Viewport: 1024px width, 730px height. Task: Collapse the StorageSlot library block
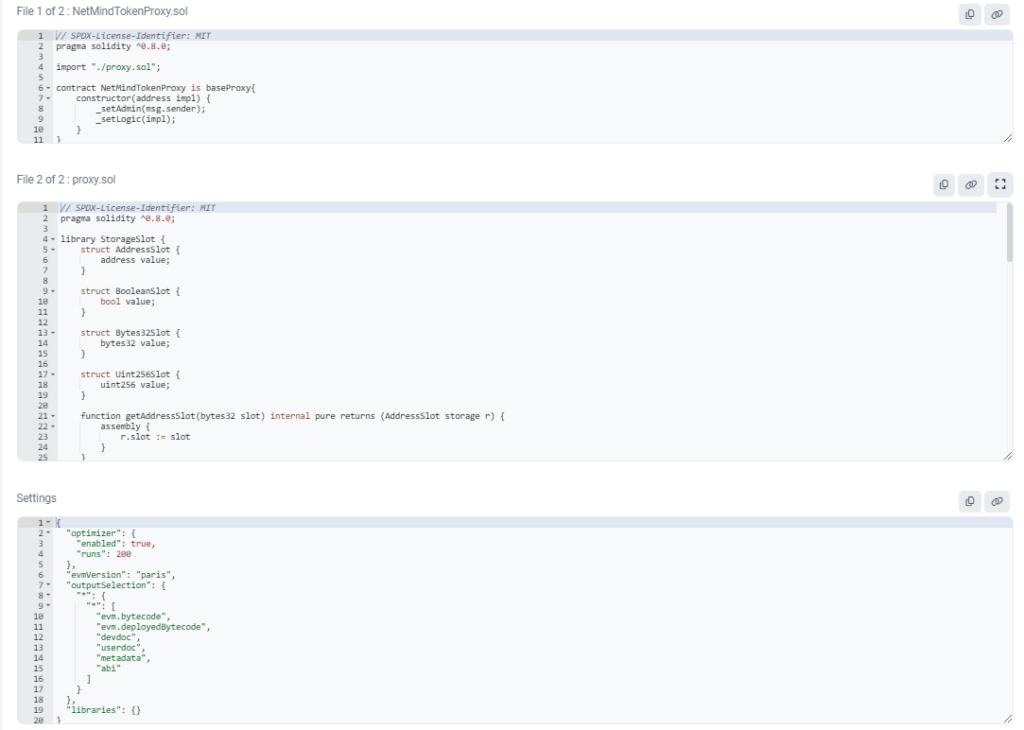tap(52, 239)
